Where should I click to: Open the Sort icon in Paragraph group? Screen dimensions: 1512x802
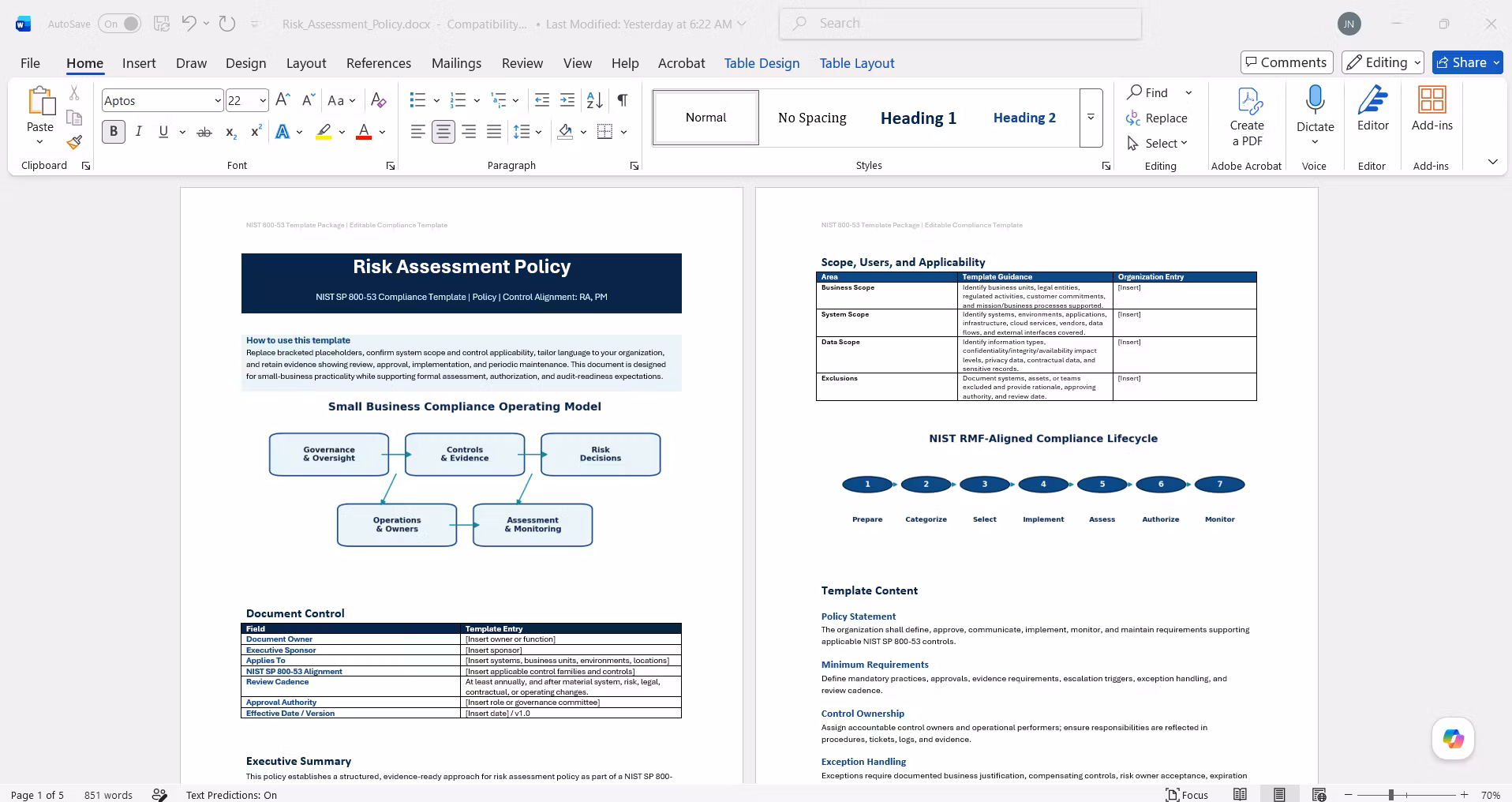(x=595, y=100)
